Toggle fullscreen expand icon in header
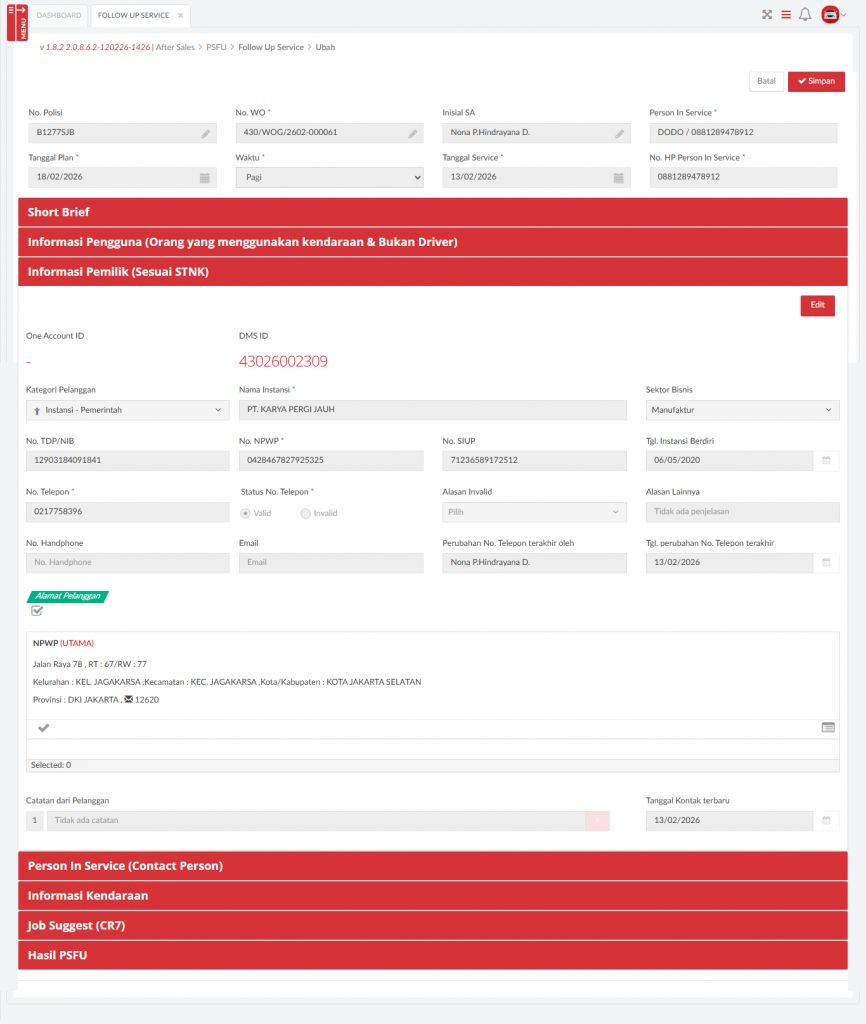The height and width of the screenshot is (1024, 866). click(767, 15)
